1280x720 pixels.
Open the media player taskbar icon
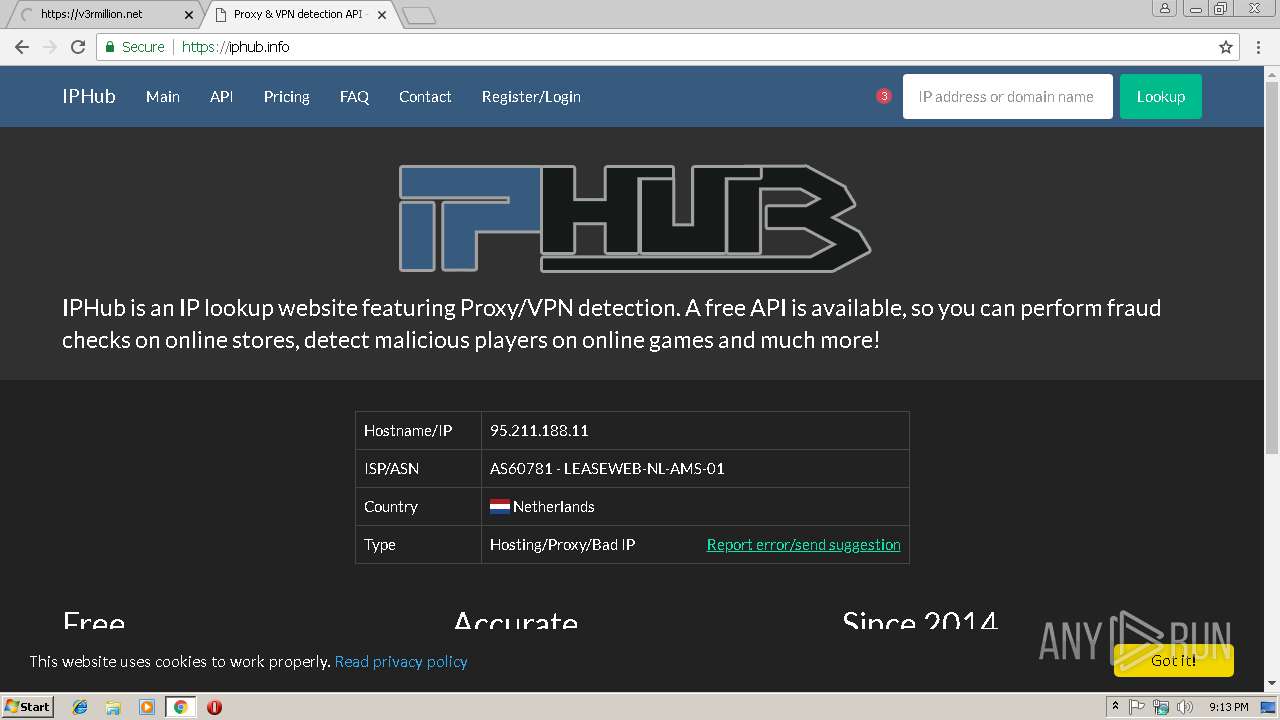pyautogui.click(x=147, y=707)
